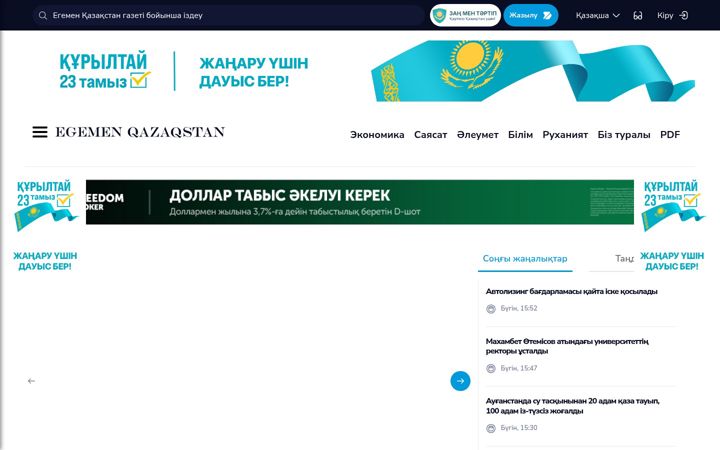The width and height of the screenshot is (720, 450).
Task: Open the Заң мен тәртіп badge
Action: (x=465, y=15)
